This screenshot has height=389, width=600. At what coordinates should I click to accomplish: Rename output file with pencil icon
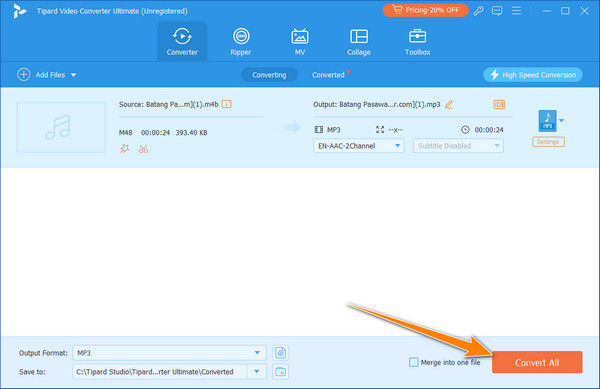pos(449,104)
